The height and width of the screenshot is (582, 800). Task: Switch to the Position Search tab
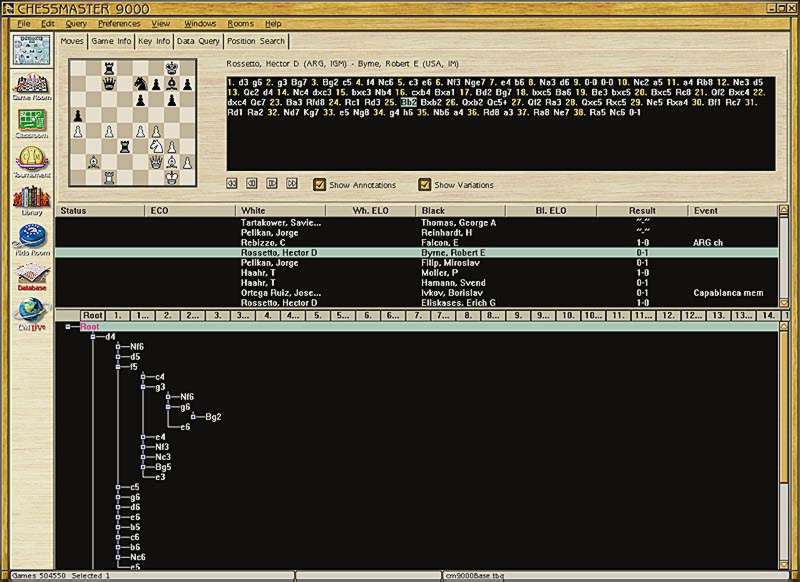click(x=256, y=41)
